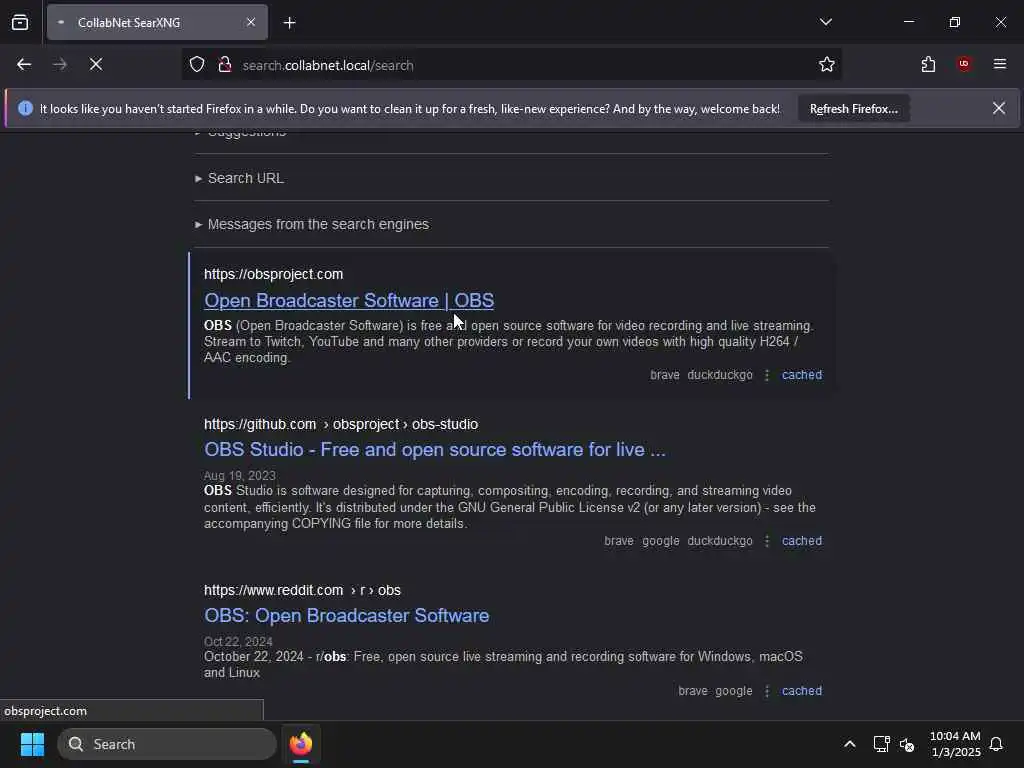Select the Aug 19, 2023 date text
The width and height of the screenshot is (1024, 768).
point(240,475)
